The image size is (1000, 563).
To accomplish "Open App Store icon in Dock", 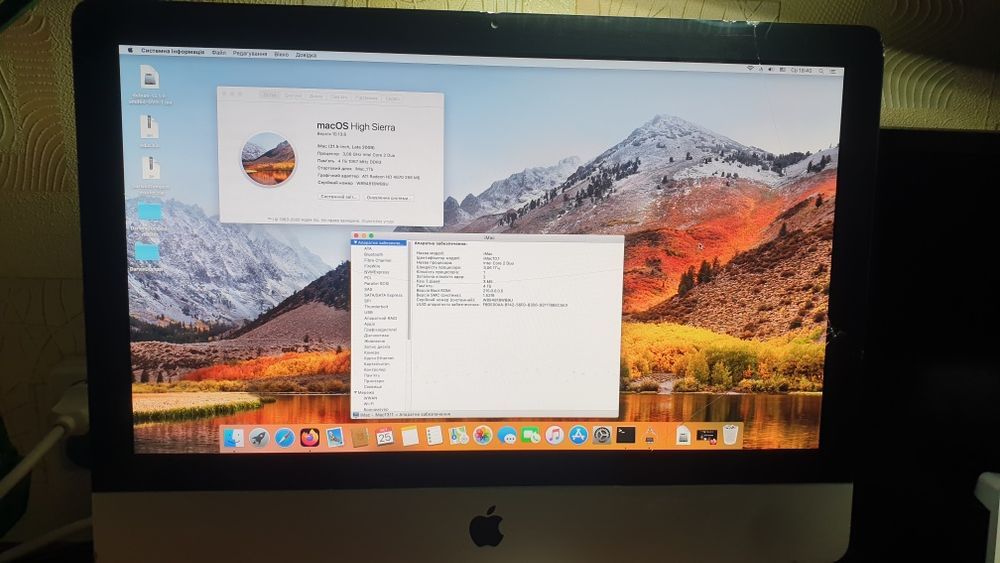I will click(578, 435).
